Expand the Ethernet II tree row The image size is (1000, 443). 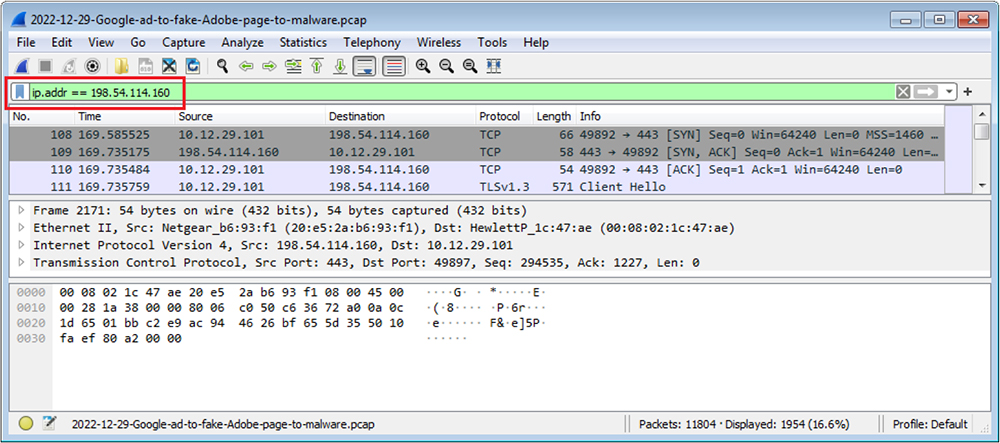click(23, 227)
